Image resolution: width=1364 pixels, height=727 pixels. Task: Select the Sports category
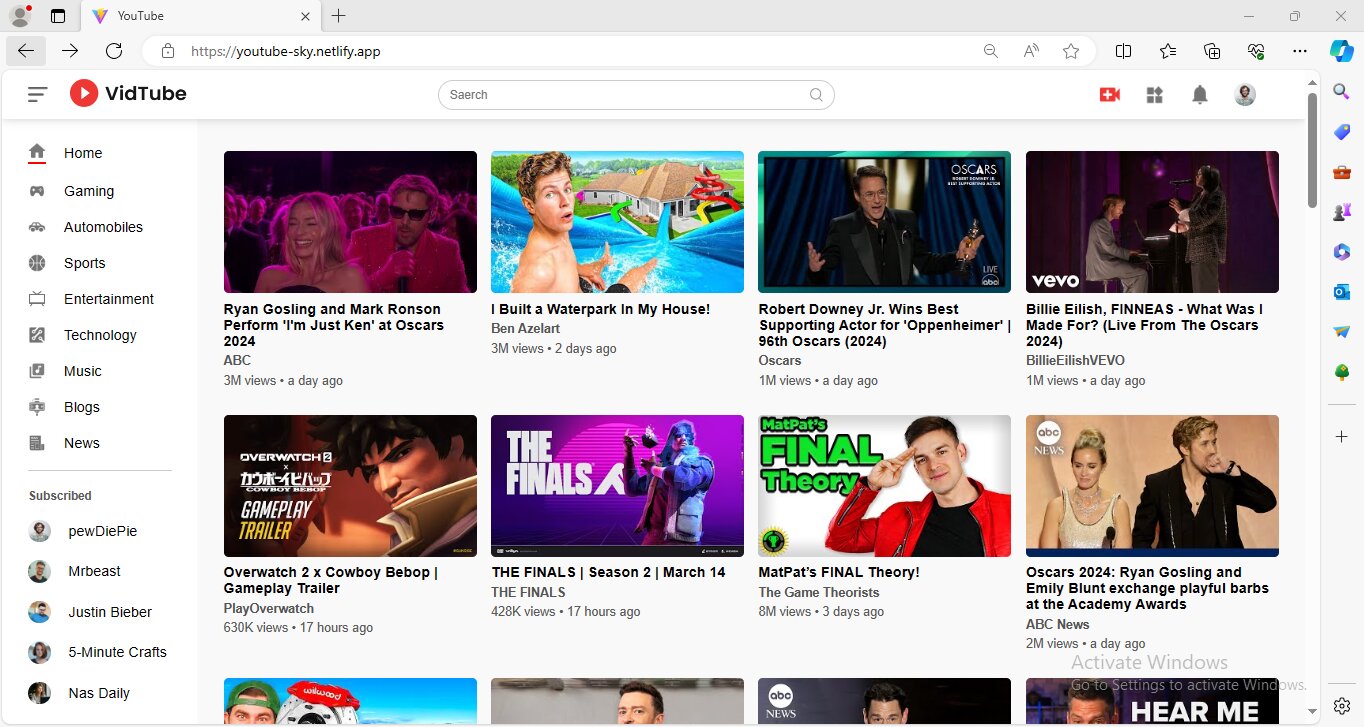tap(85, 263)
